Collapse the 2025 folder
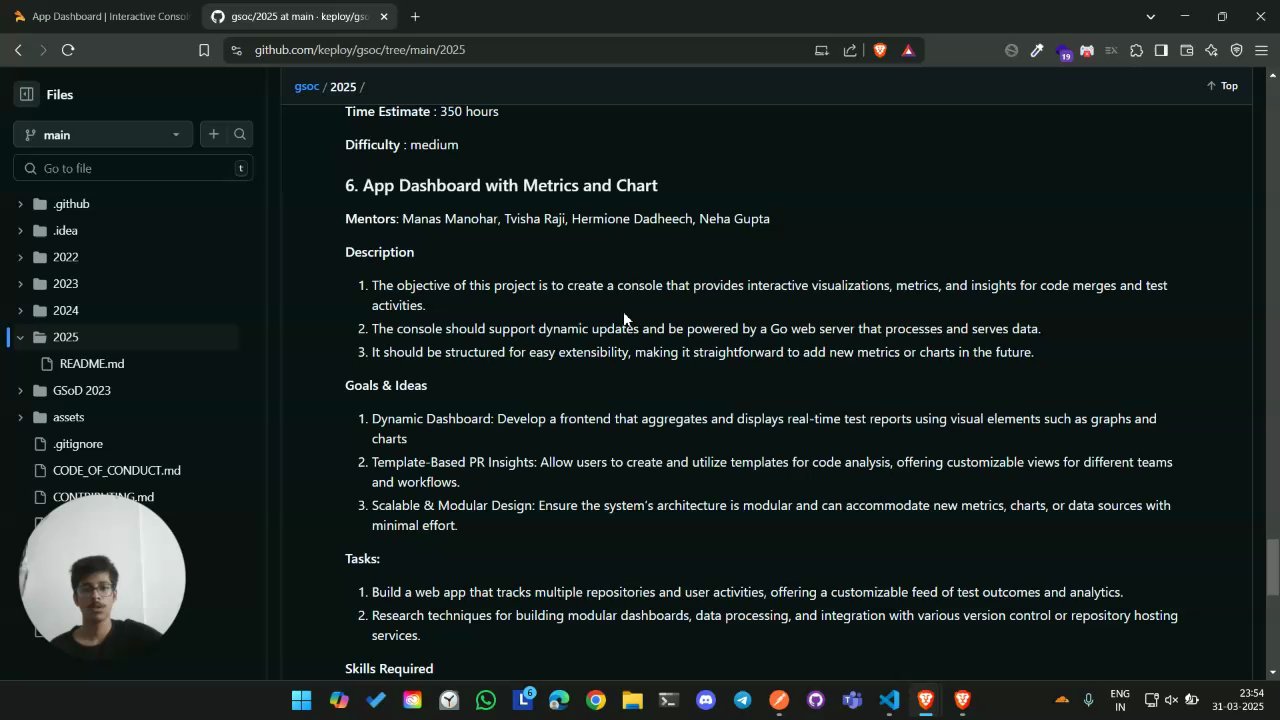Image resolution: width=1280 pixels, height=720 pixels. [20, 337]
